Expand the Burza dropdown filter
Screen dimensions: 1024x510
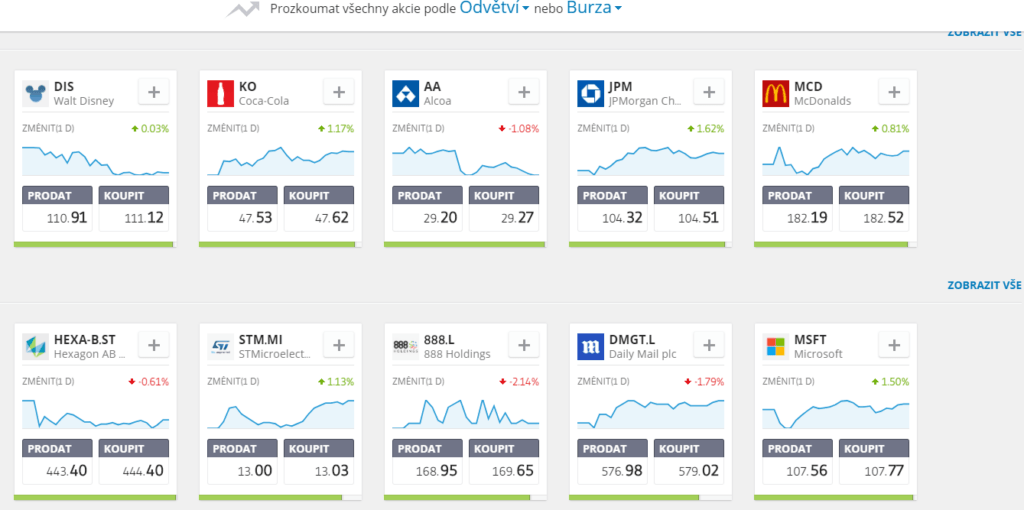(594, 9)
